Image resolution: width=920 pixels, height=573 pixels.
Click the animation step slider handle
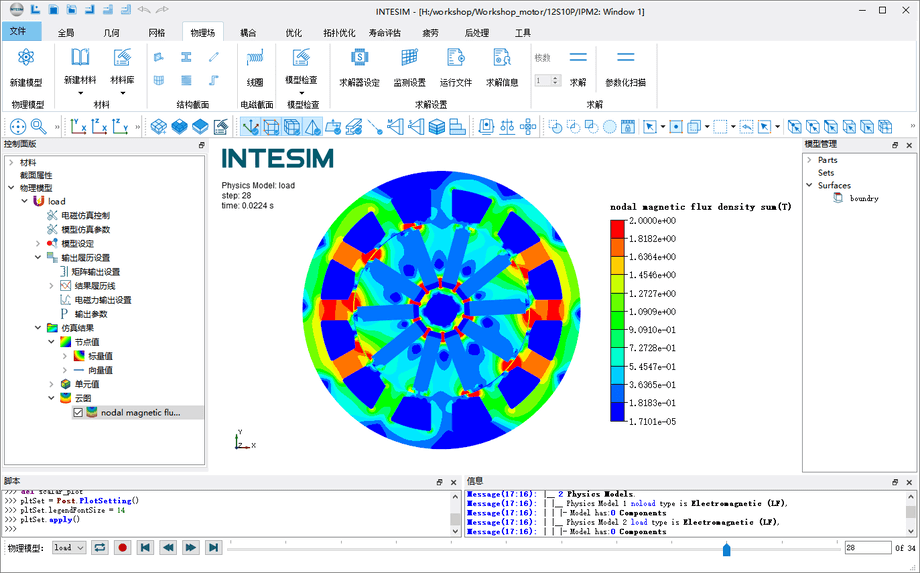727,549
